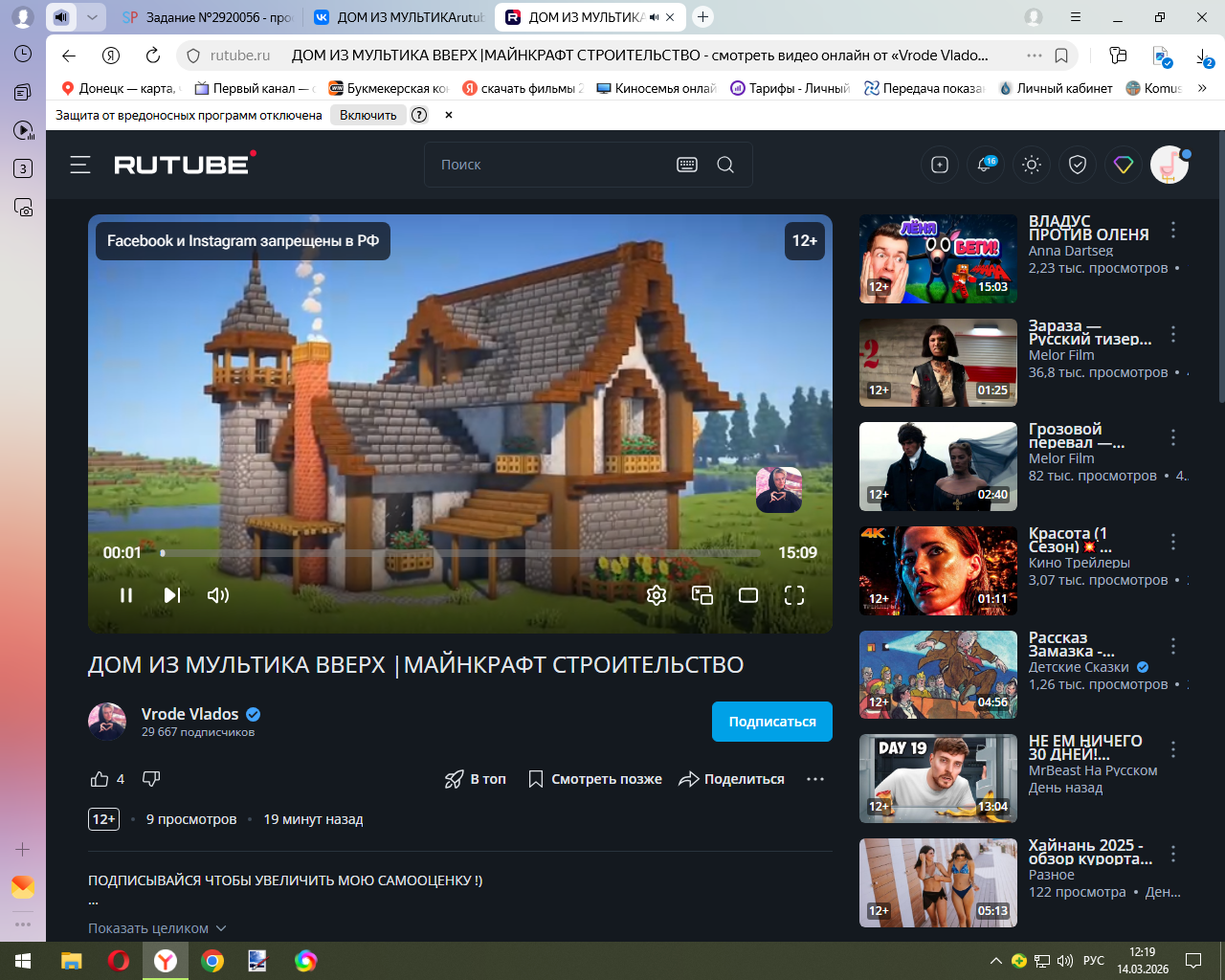Click the upload video plus icon

coord(940,165)
